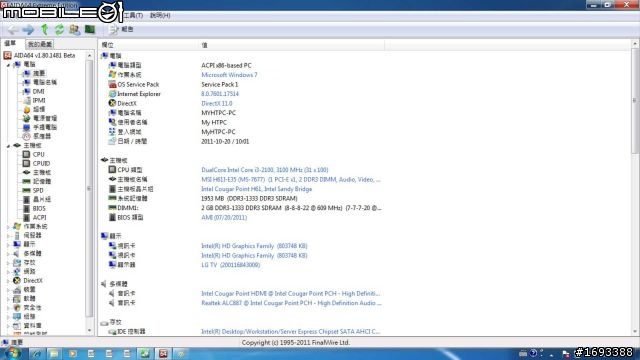Open Intel Cougar Point HDMI audio link
This screenshot has width=640, height=360.
pyautogui.click(x=291, y=293)
